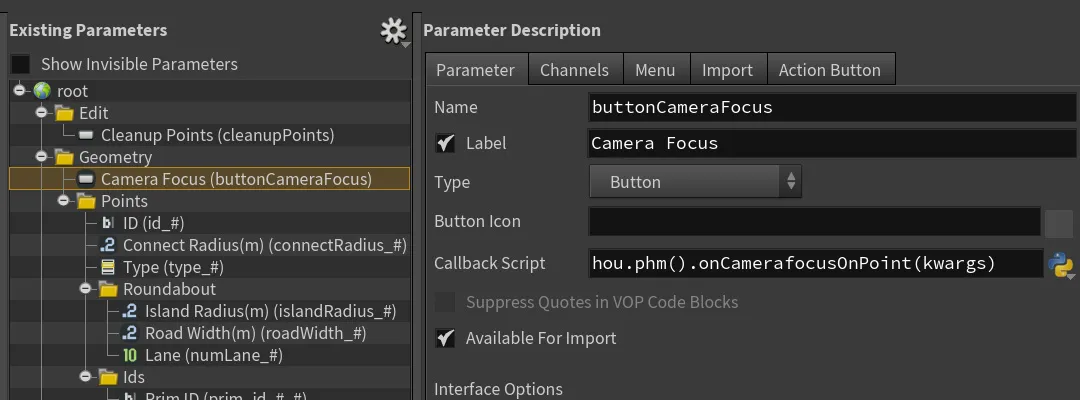
Task: Collapse the Points folder
Action: click(63, 201)
